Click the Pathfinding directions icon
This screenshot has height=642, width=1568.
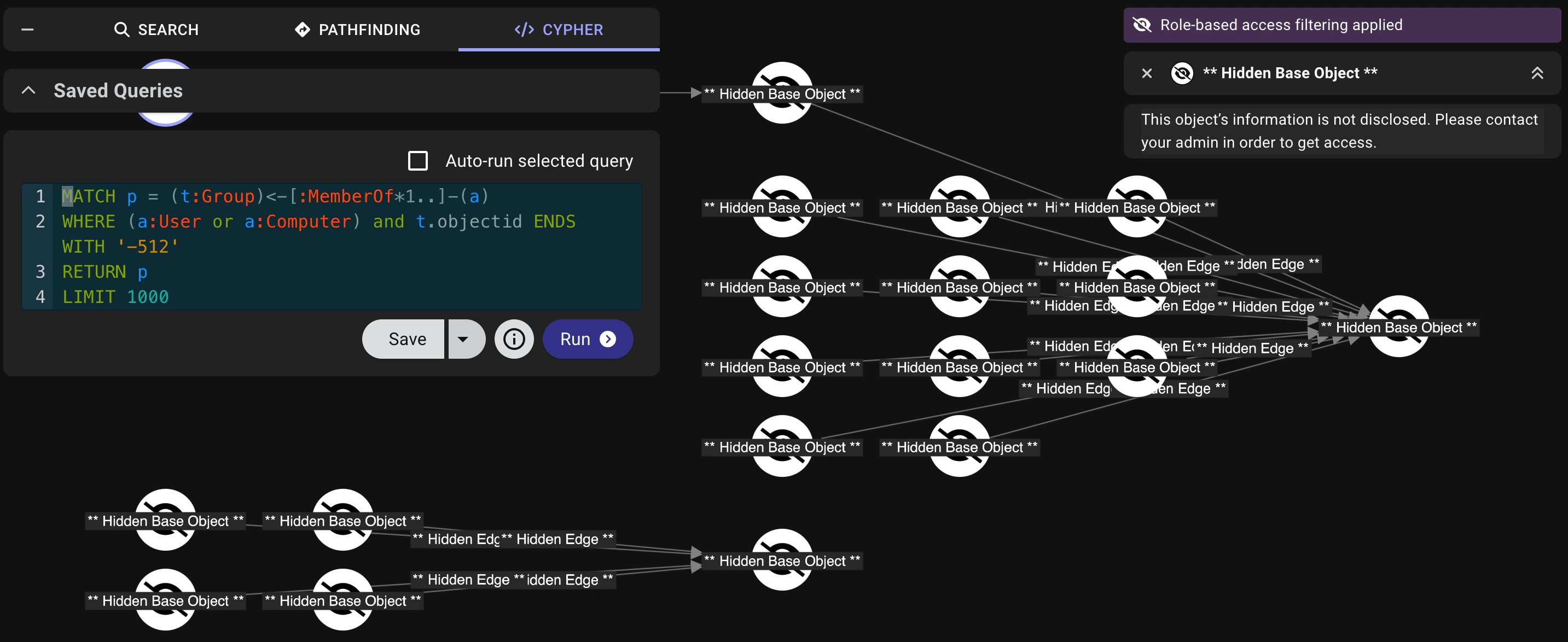(303, 29)
